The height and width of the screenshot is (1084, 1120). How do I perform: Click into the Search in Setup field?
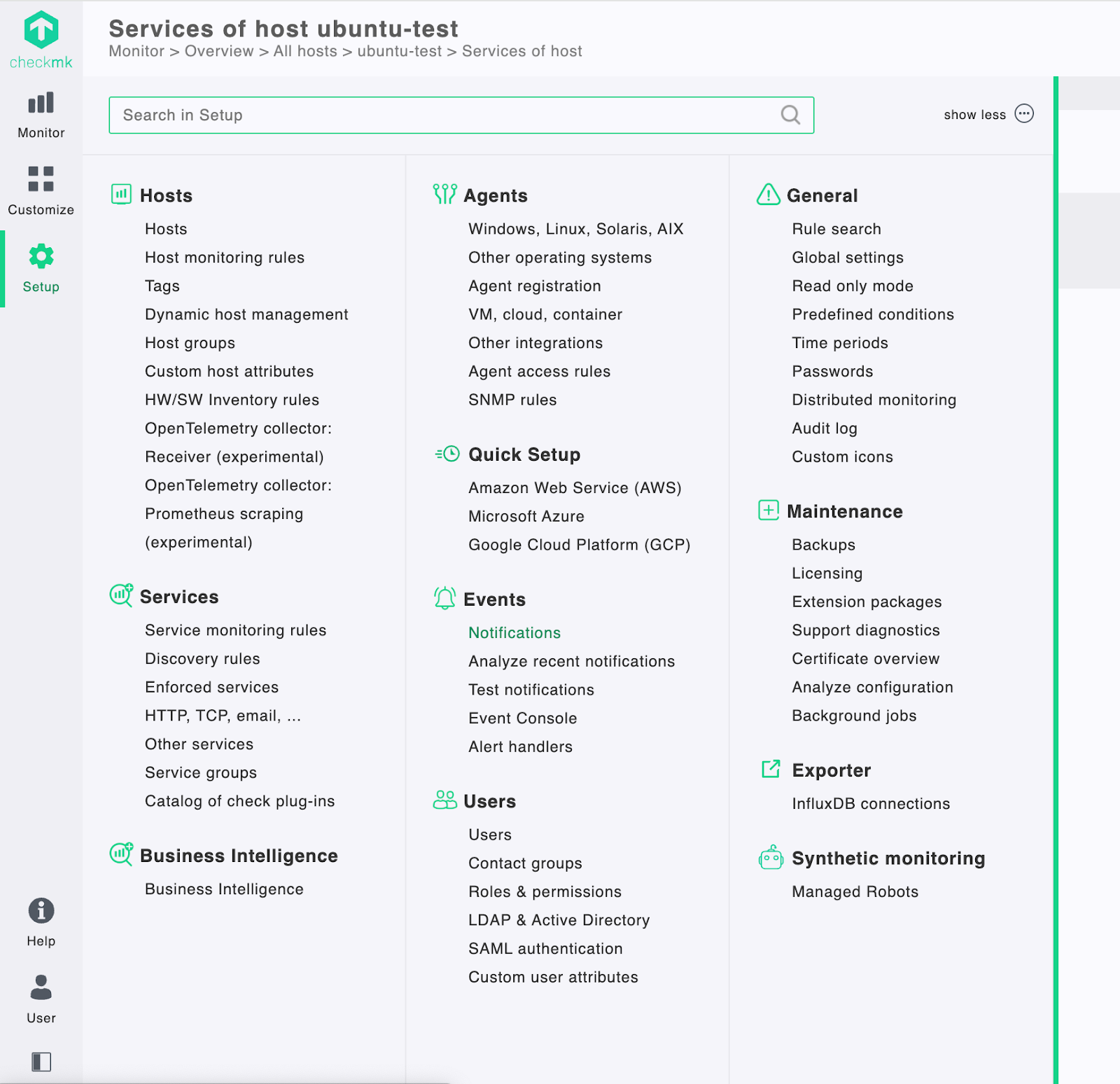pyautogui.click(x=448, y=116)
